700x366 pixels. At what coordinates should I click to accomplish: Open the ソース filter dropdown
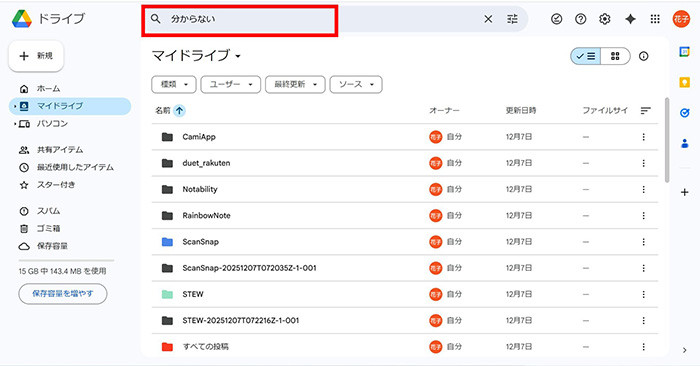coord(356,84)
